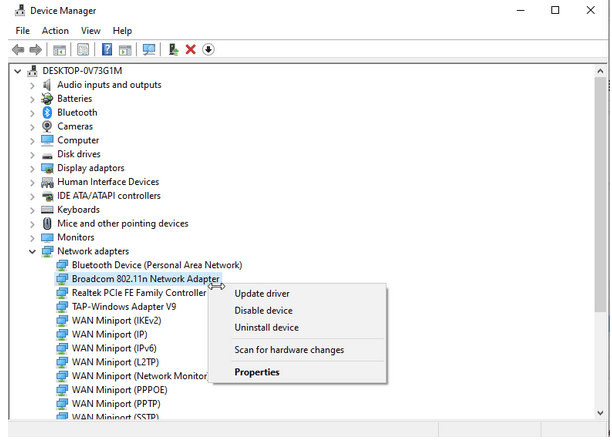
Task: Click the vertical scrollbar thumb
Action: (600, 194)
